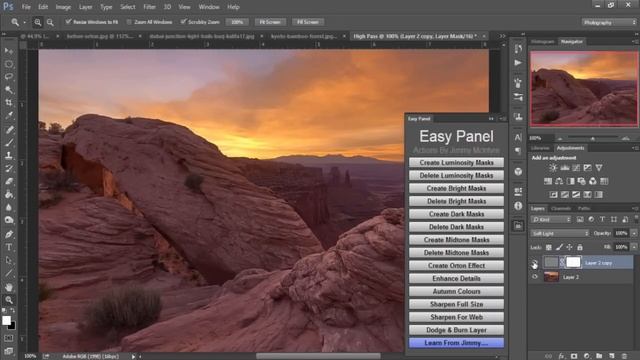Delete layer using trash icon
640x360 pixels.
tap(623, 356)
